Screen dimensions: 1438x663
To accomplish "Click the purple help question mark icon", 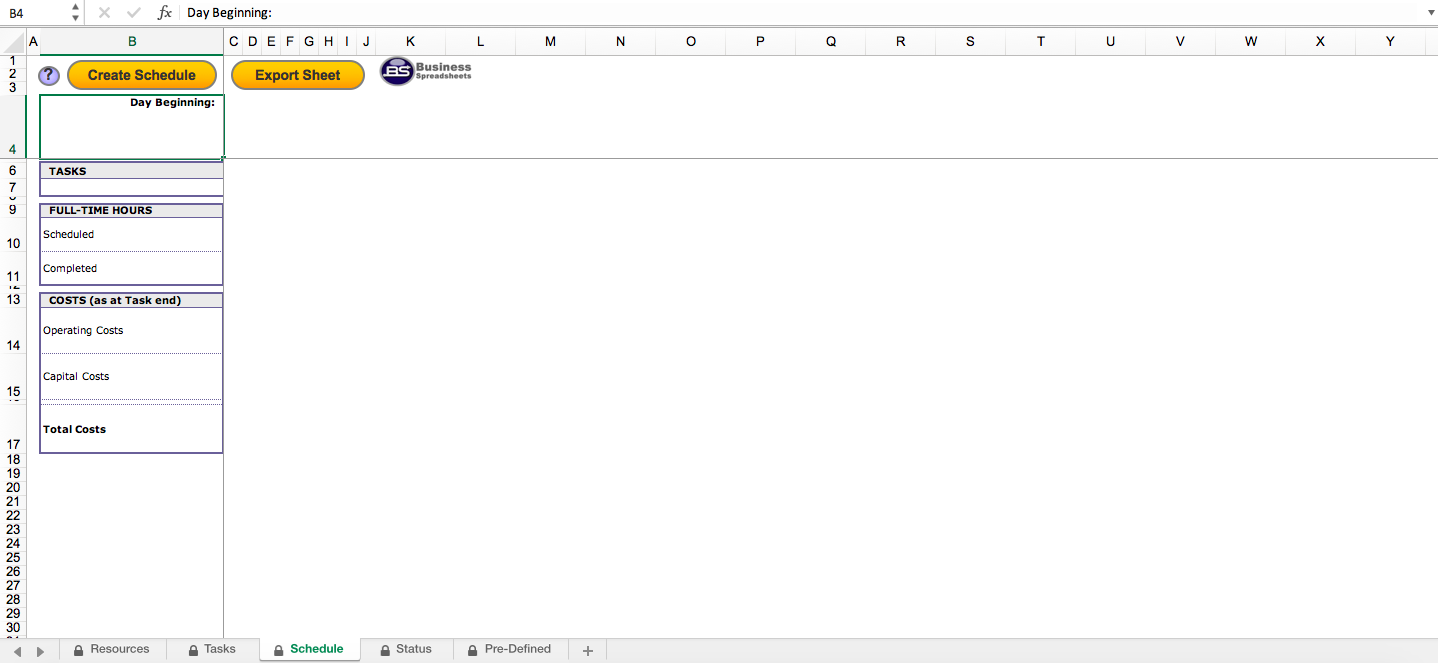I will [x=48, y=74].
